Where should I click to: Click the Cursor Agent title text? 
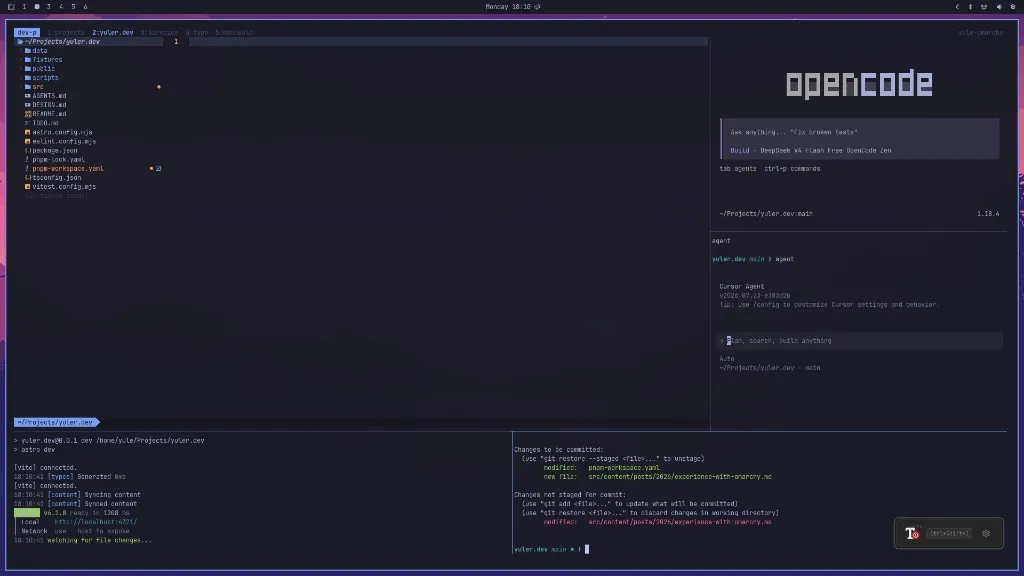(741, 287)
